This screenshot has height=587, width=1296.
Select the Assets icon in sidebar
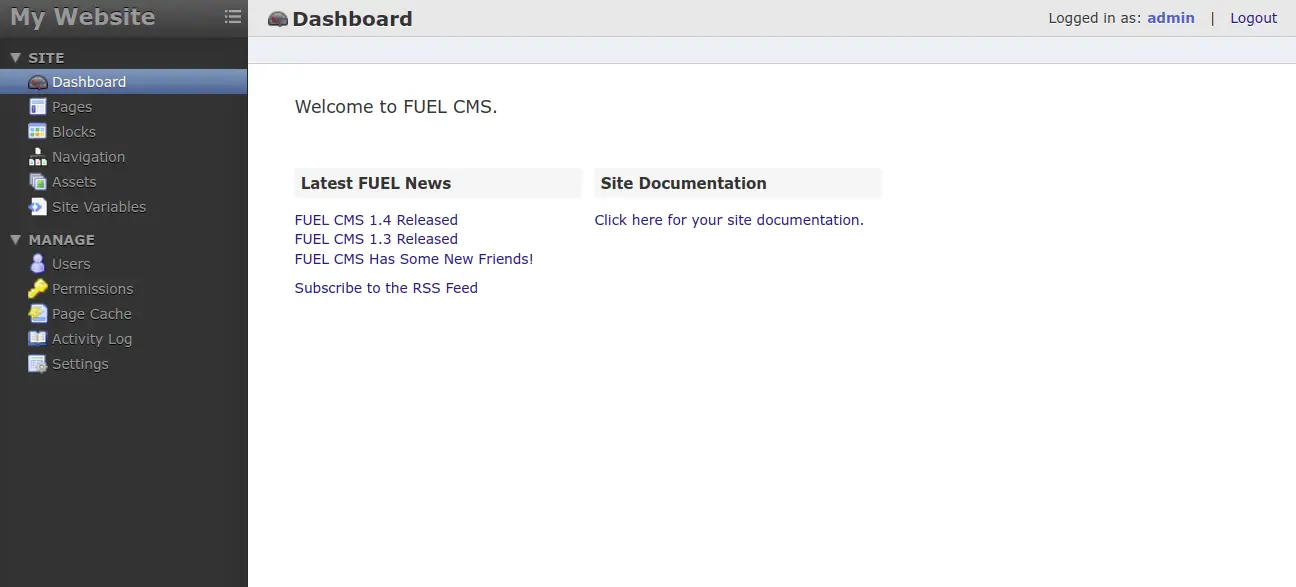point(36,181)
